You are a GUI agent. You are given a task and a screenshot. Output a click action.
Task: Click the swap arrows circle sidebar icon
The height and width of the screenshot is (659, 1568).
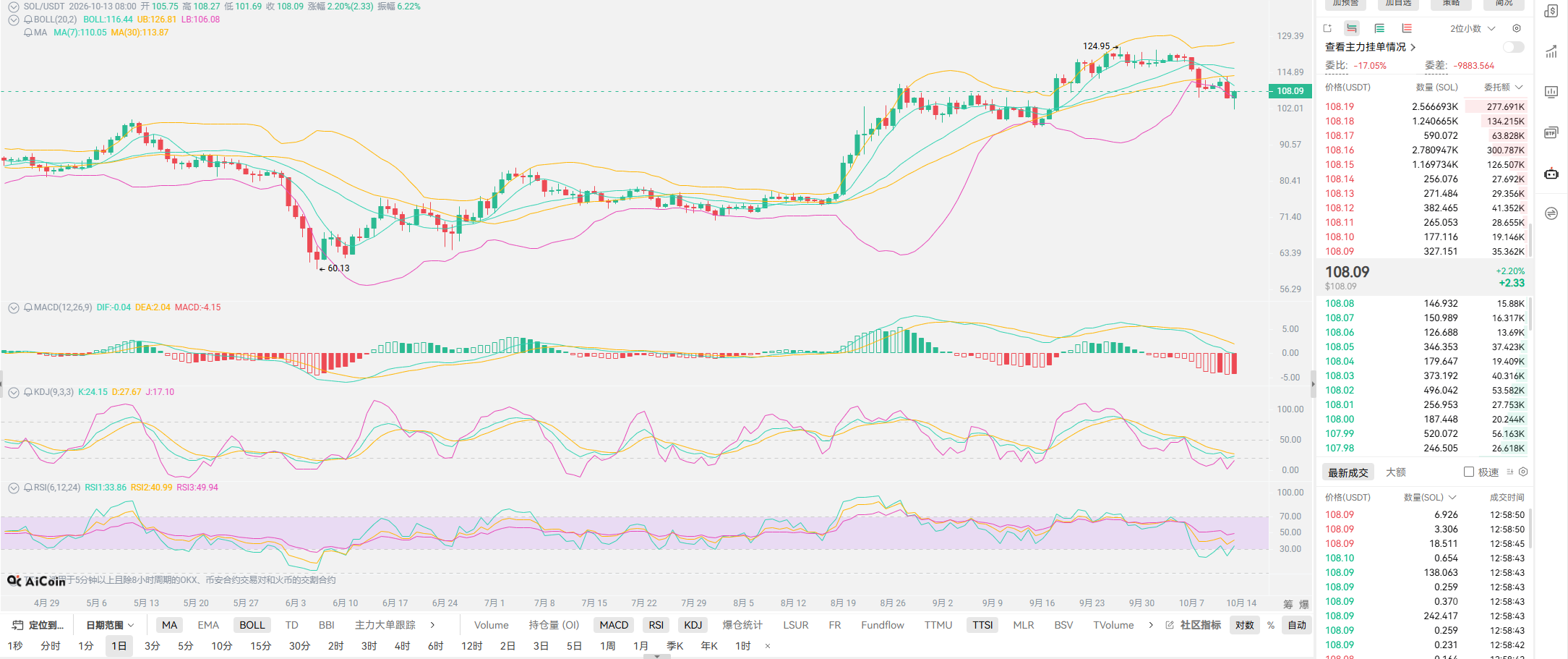point(1551,213)
